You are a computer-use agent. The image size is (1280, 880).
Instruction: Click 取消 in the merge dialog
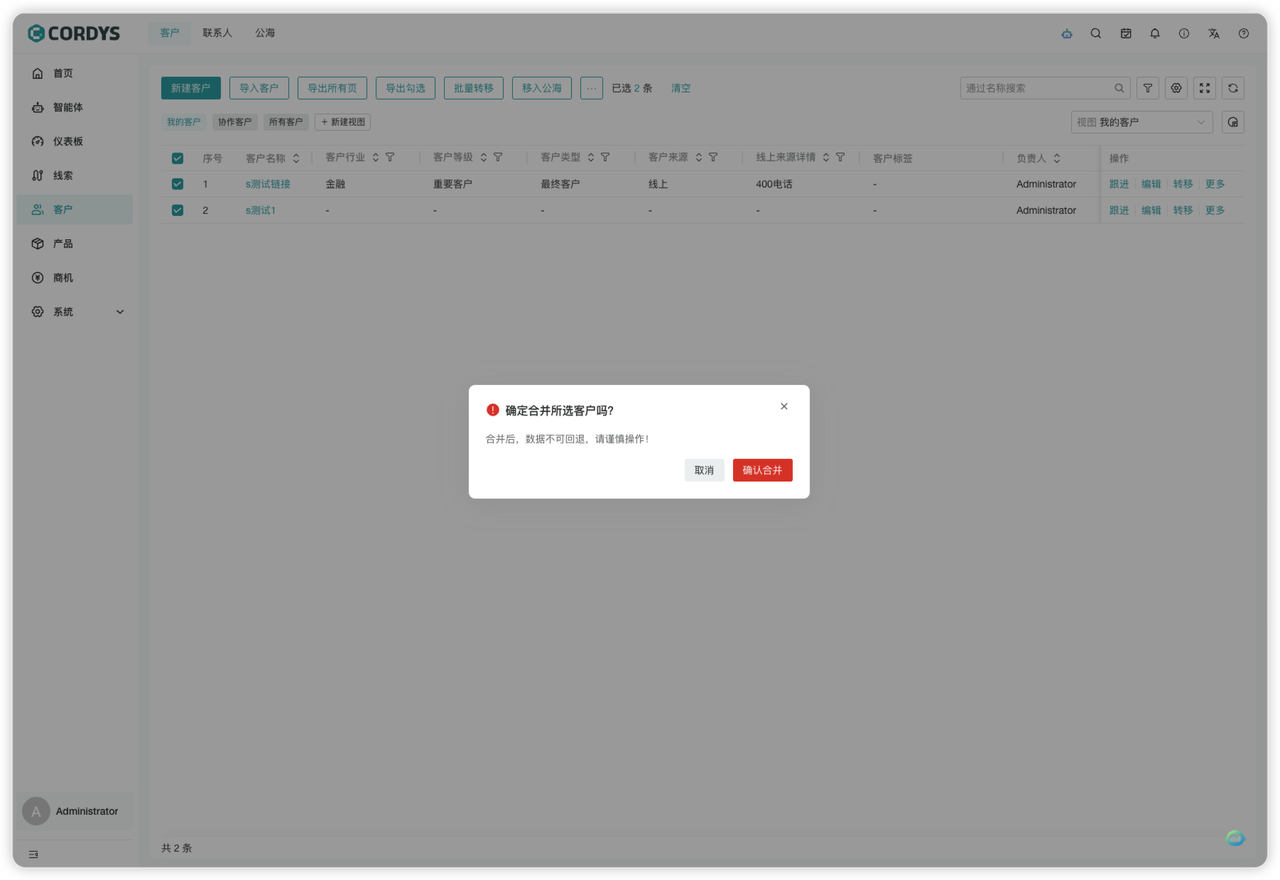tap(704, 470)
